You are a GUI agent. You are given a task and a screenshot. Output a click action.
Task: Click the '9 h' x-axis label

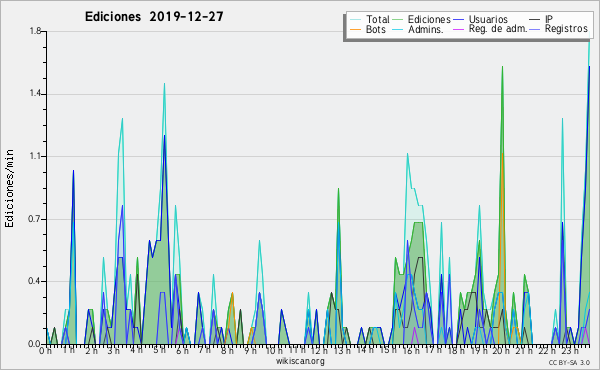[x=251, y=350]
